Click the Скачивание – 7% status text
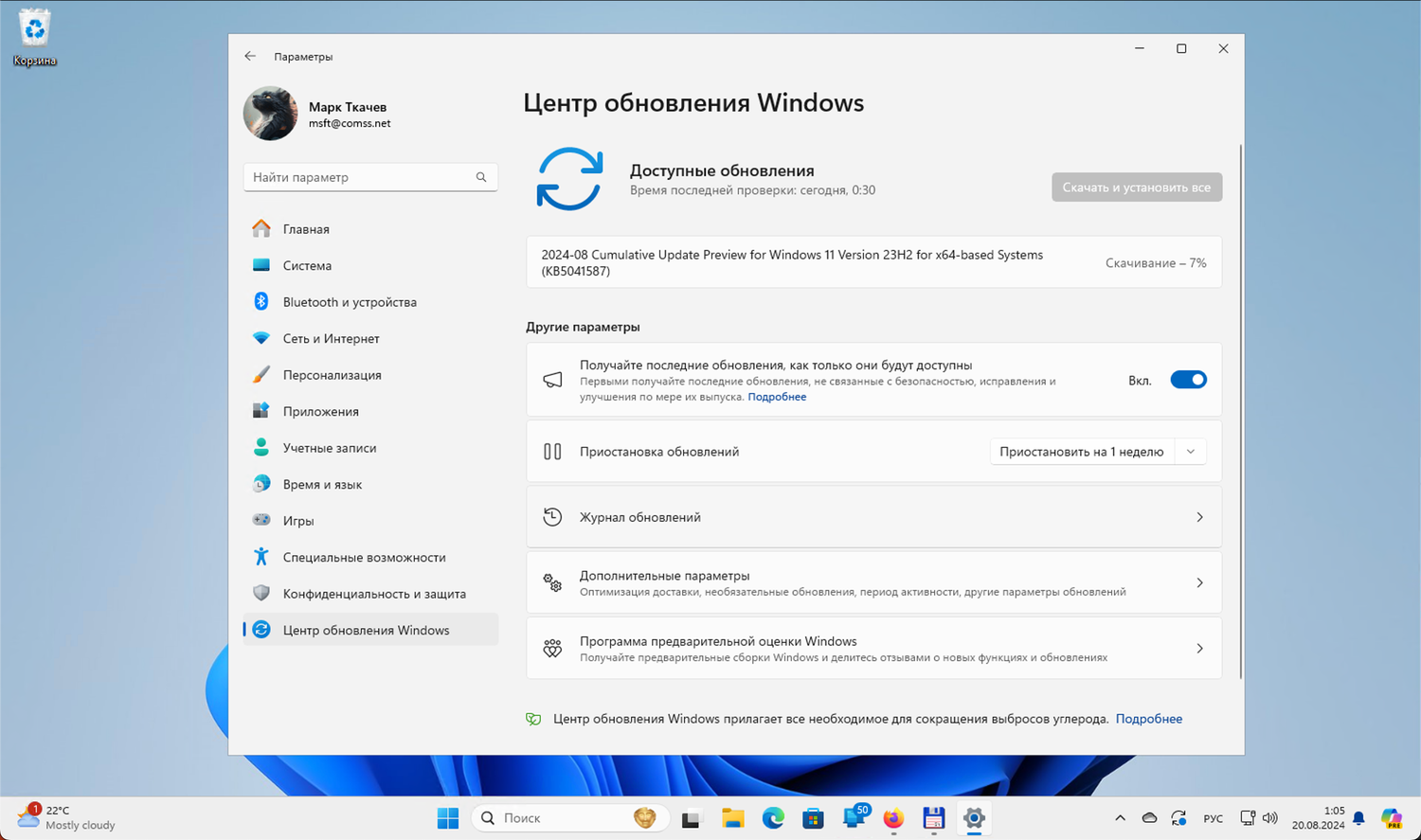 click(x=1156, y=263)
